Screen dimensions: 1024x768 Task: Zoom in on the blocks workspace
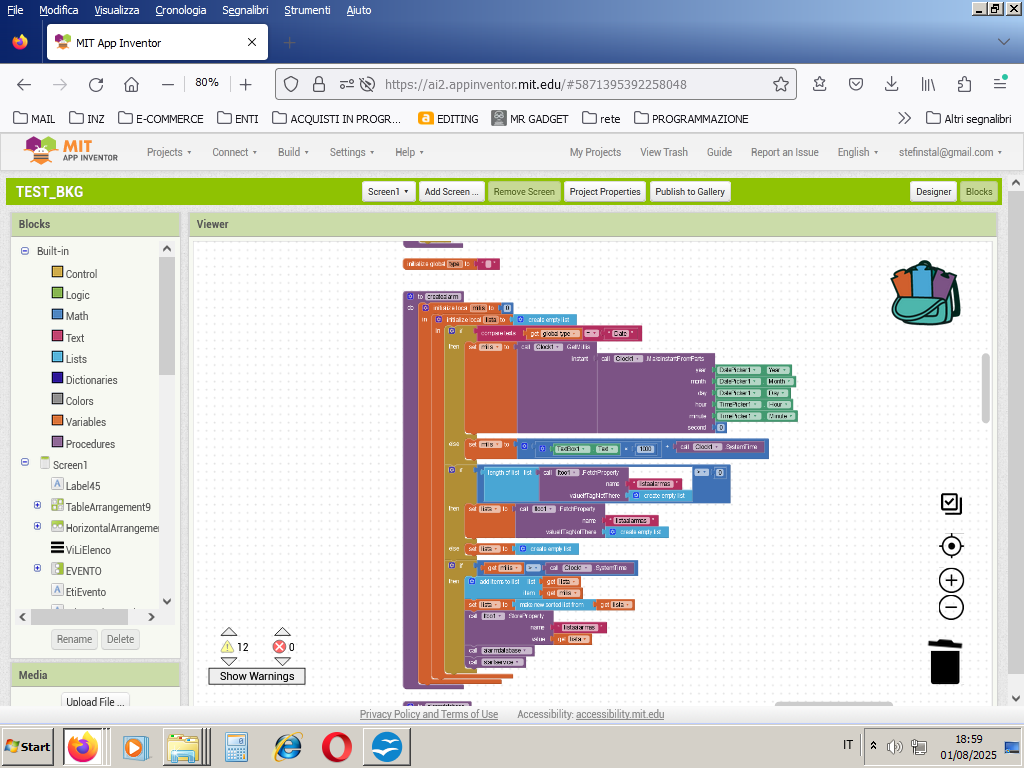click(x=950, y=580)
